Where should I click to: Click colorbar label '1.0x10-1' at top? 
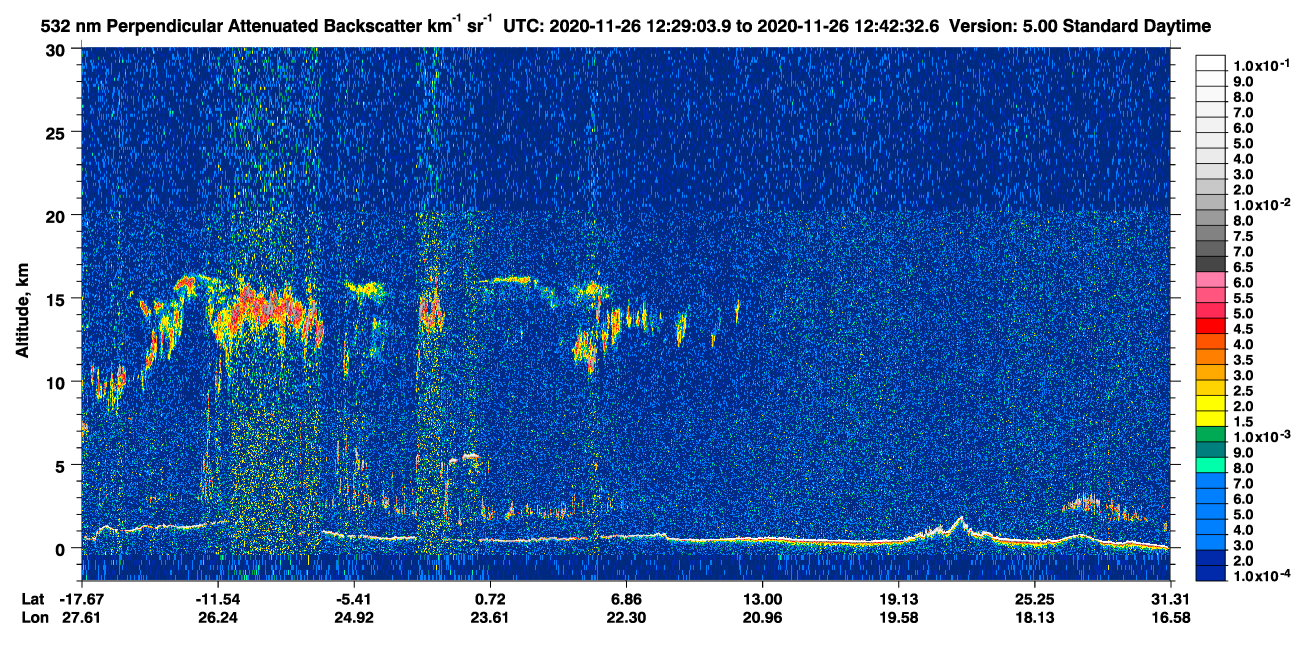1260,65
